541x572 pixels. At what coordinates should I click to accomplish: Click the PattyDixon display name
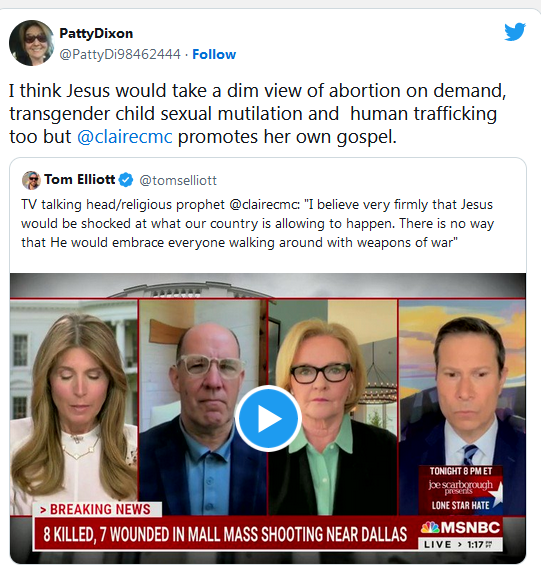click(96, 34)
